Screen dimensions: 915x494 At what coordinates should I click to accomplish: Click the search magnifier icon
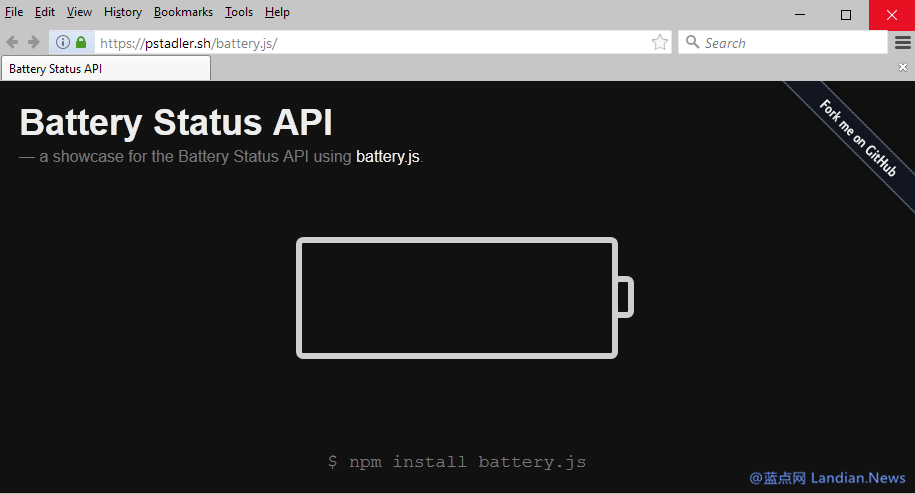pos(692,42)
